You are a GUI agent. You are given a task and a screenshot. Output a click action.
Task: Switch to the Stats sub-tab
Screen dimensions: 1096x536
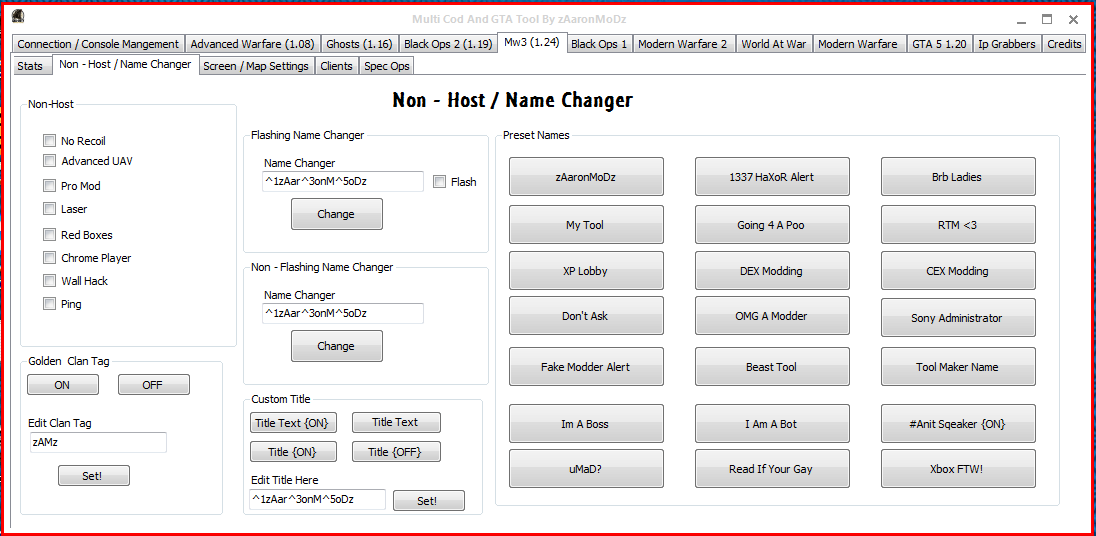click(x=30, y=66)
